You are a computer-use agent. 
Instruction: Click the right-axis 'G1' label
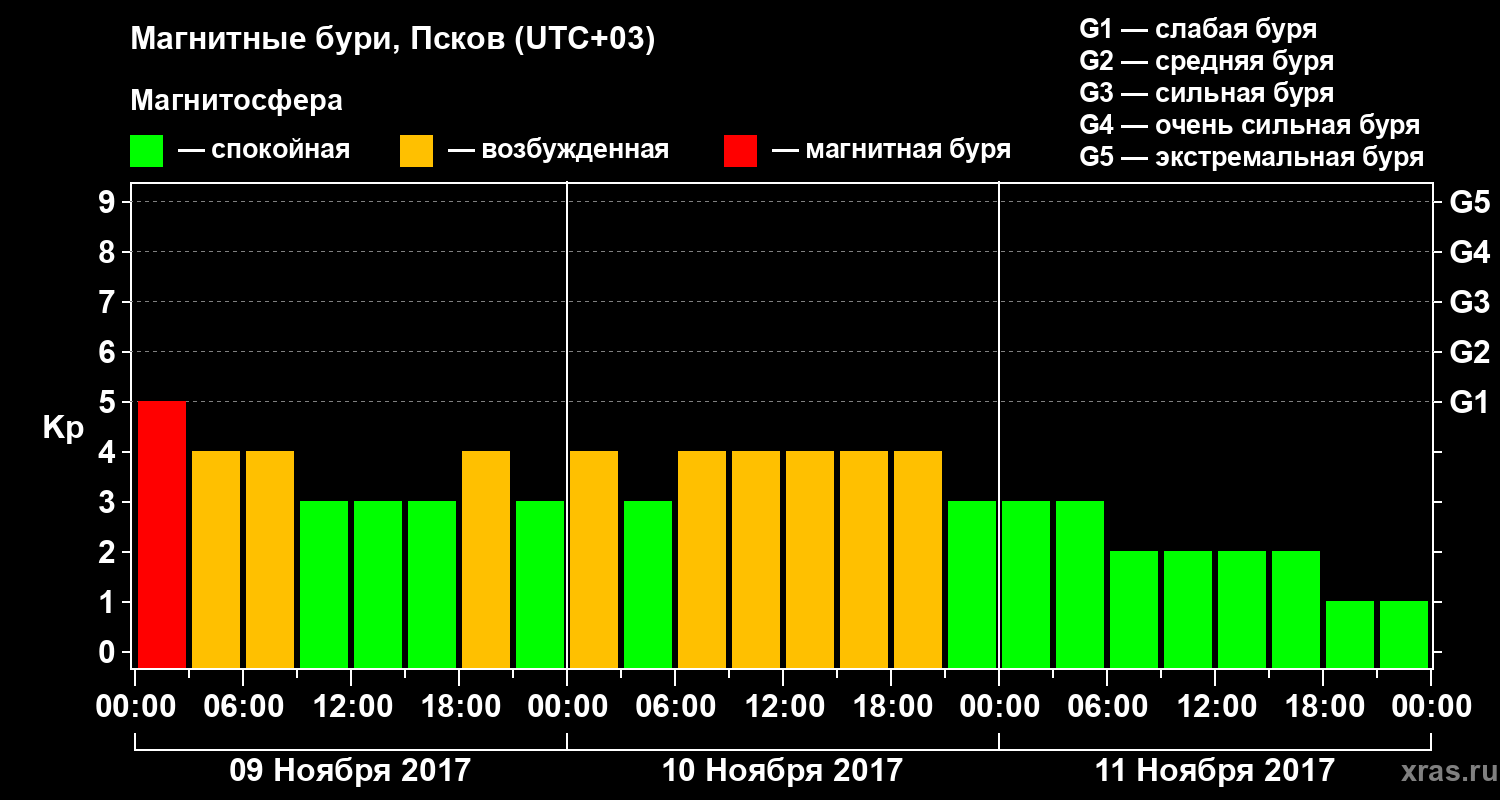click(1469, 402)
